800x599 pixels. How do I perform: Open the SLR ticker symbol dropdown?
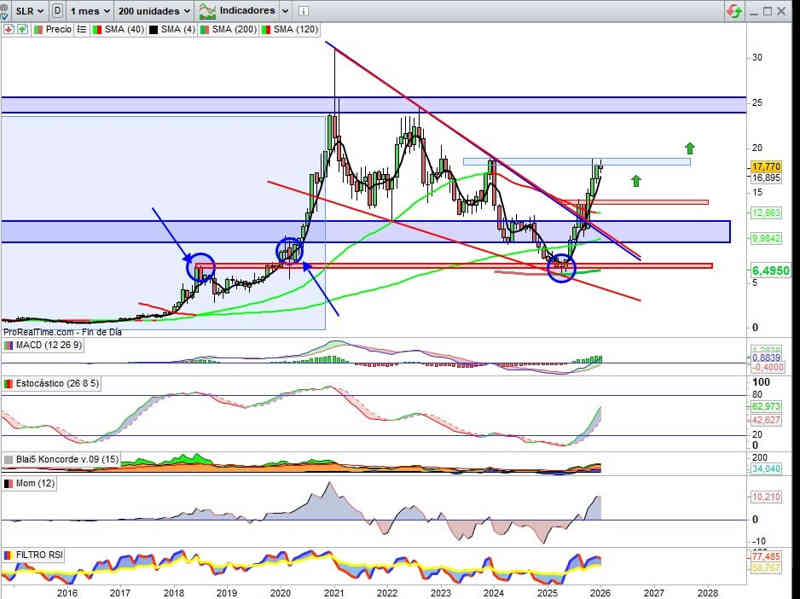[24, 10]
